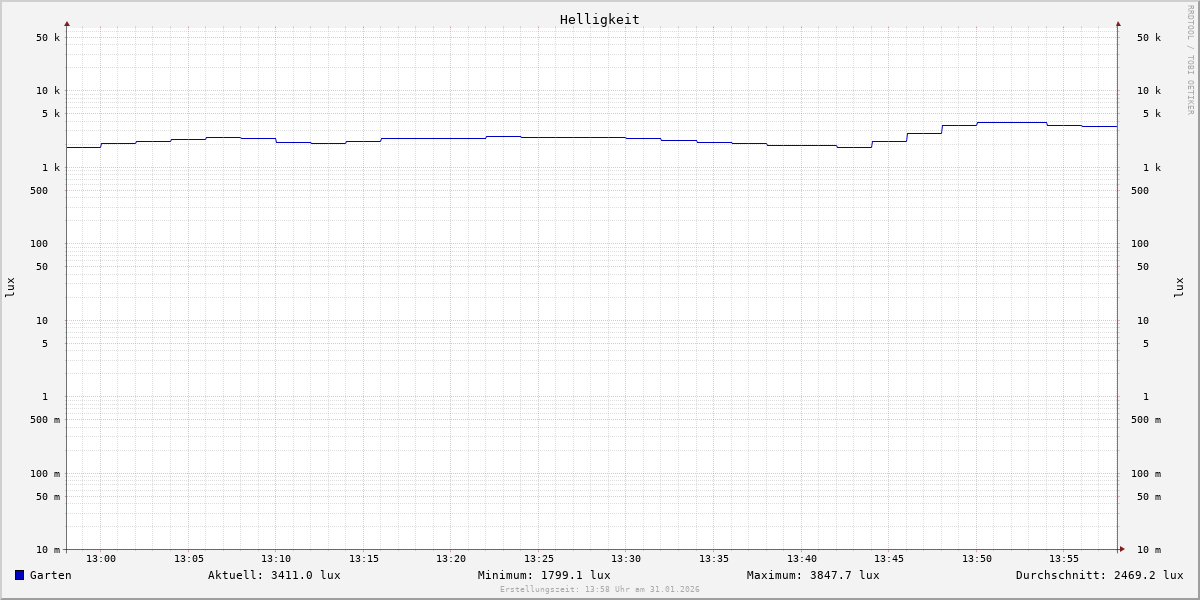Click the 10 m label on right axis

click(1149, 550)
